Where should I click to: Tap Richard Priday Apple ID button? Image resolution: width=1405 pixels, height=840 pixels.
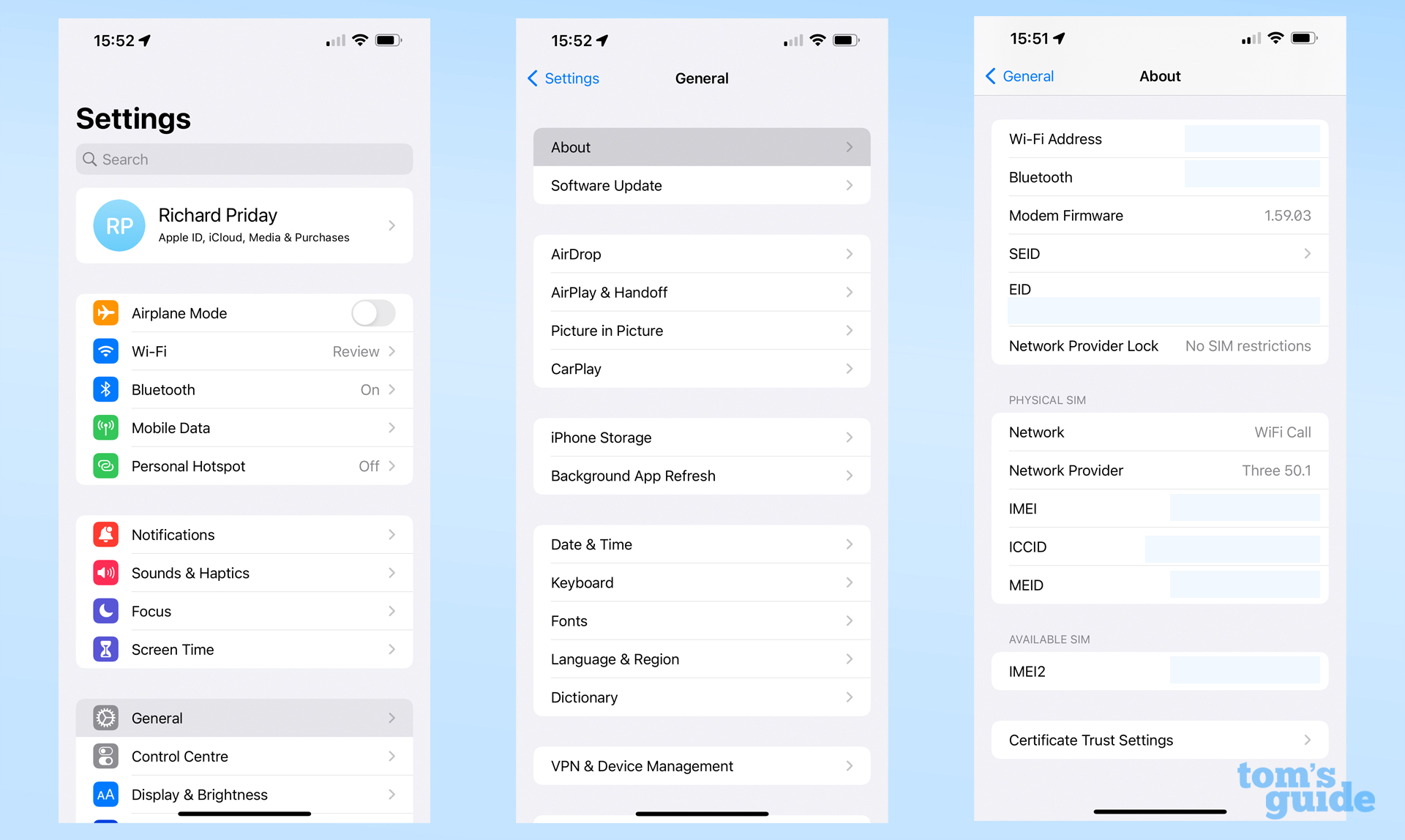point(244,224)
